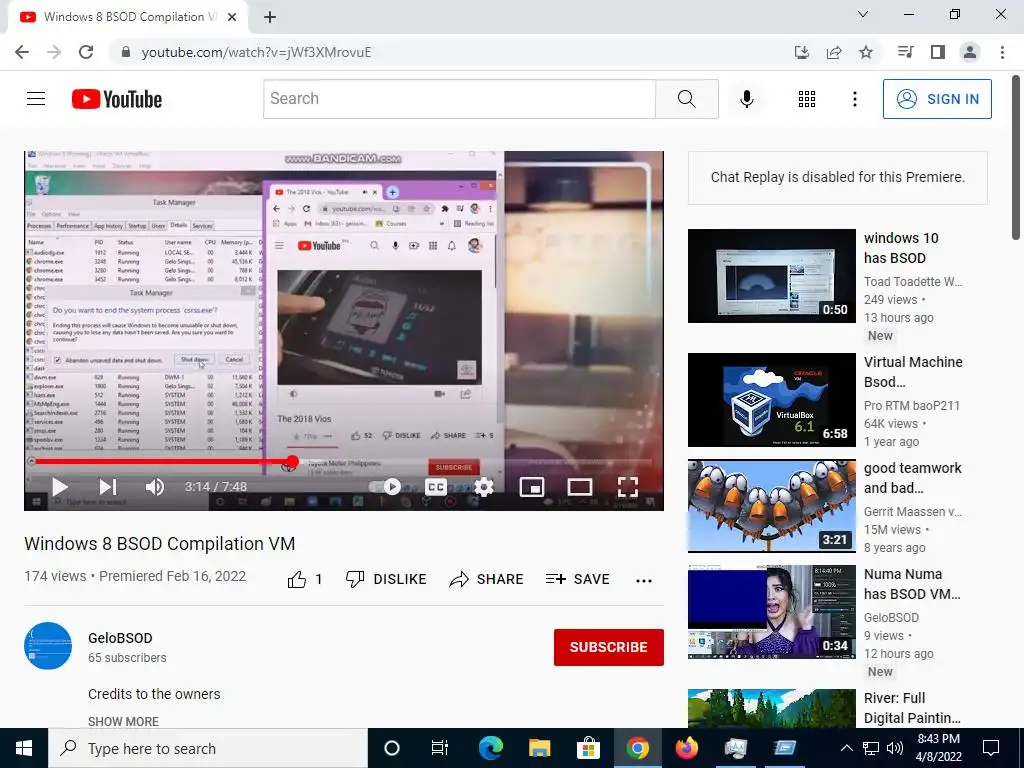Image resolution: width=1024 pixels, height=768 pixels.
Task: Toggle theater mode
Action: coord(580,487)
